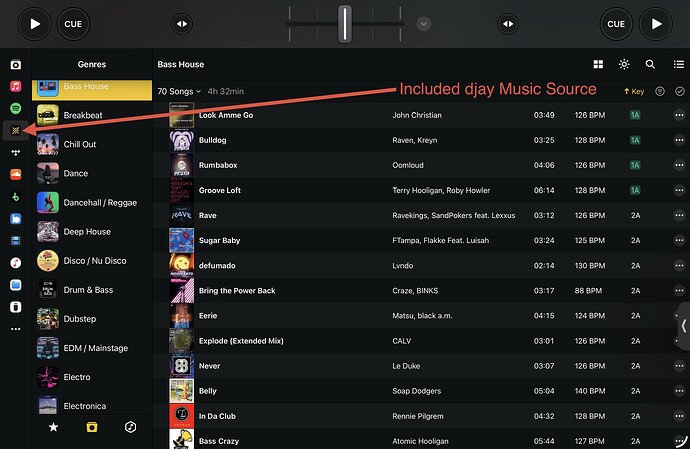Open the Beatsource source

15,219
